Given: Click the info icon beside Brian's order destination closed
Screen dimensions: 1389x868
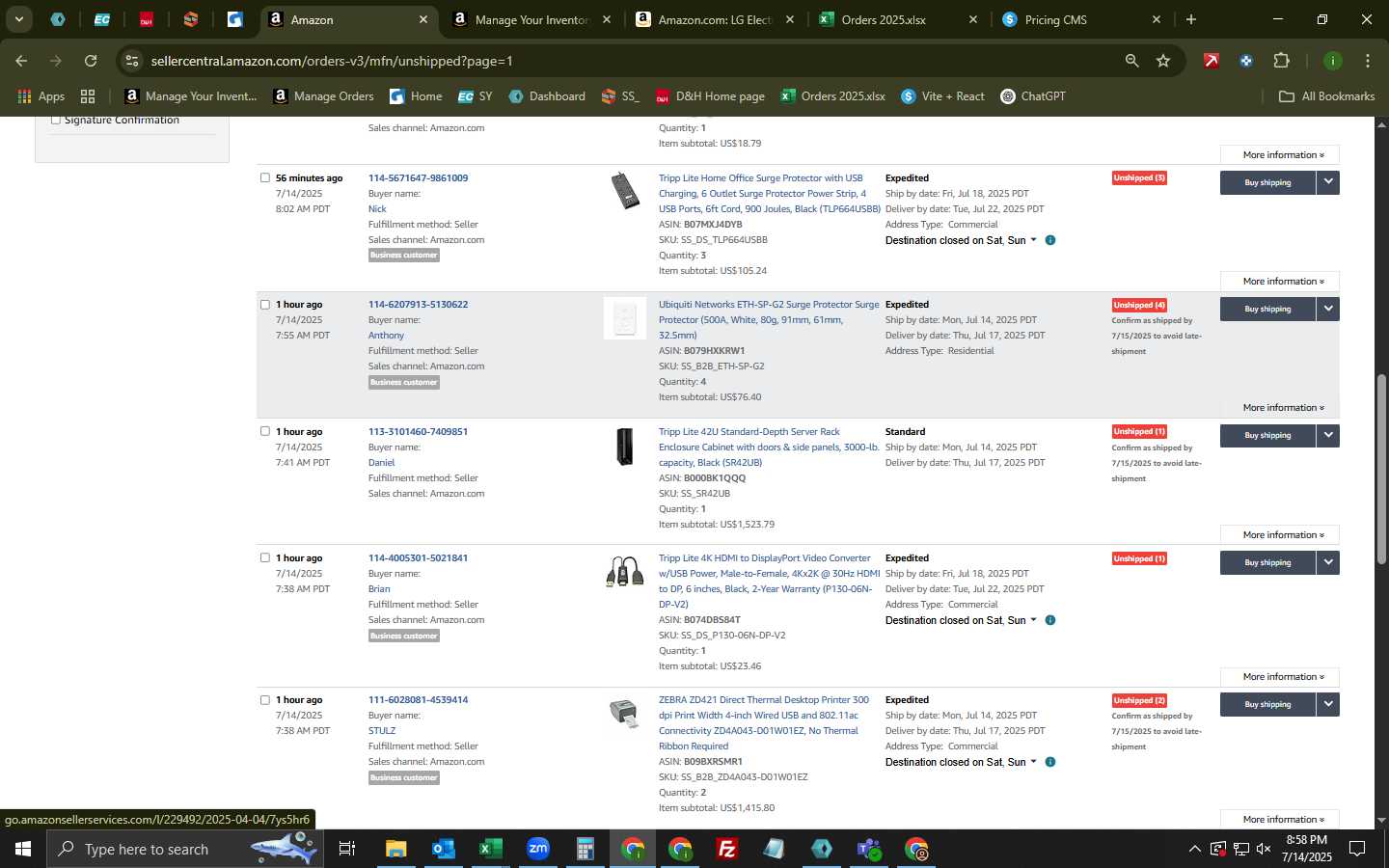Looking at the screenshot, I should pos(1050,620).
